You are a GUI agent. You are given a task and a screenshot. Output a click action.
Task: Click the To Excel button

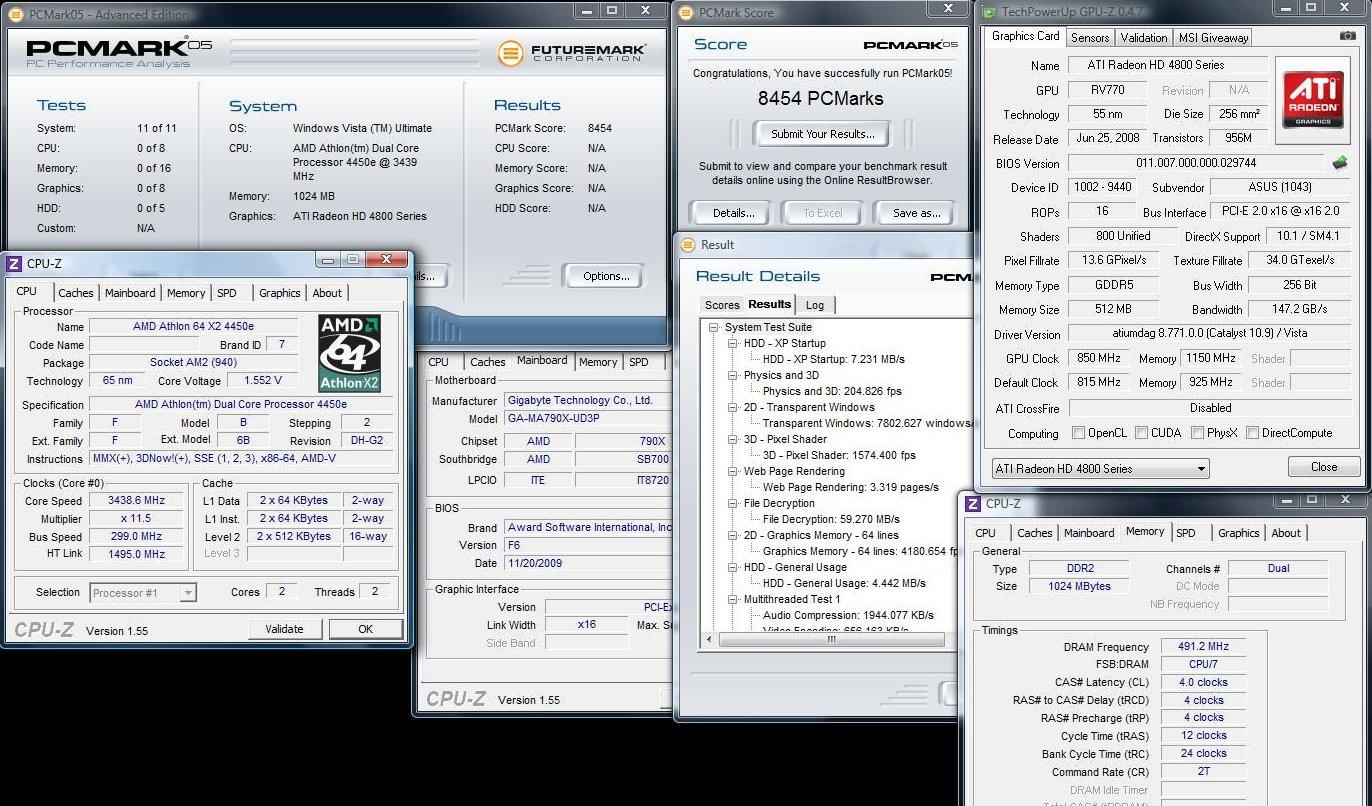point(824,213)
